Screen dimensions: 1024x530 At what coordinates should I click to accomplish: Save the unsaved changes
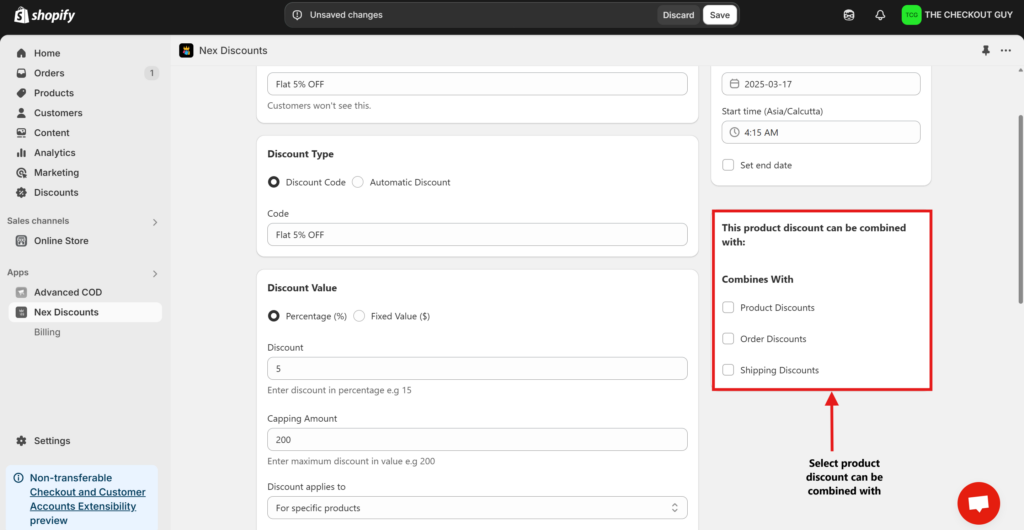720,15
